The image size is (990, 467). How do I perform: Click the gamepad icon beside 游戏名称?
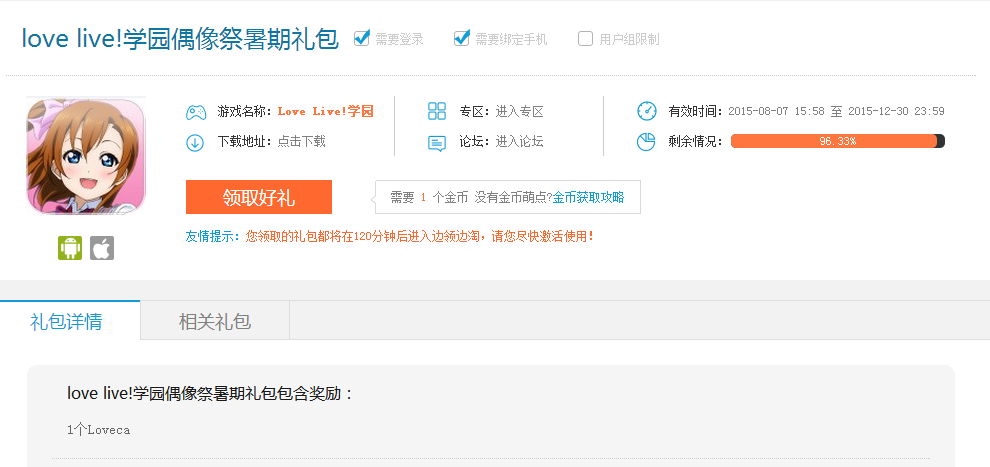[196, 112]
